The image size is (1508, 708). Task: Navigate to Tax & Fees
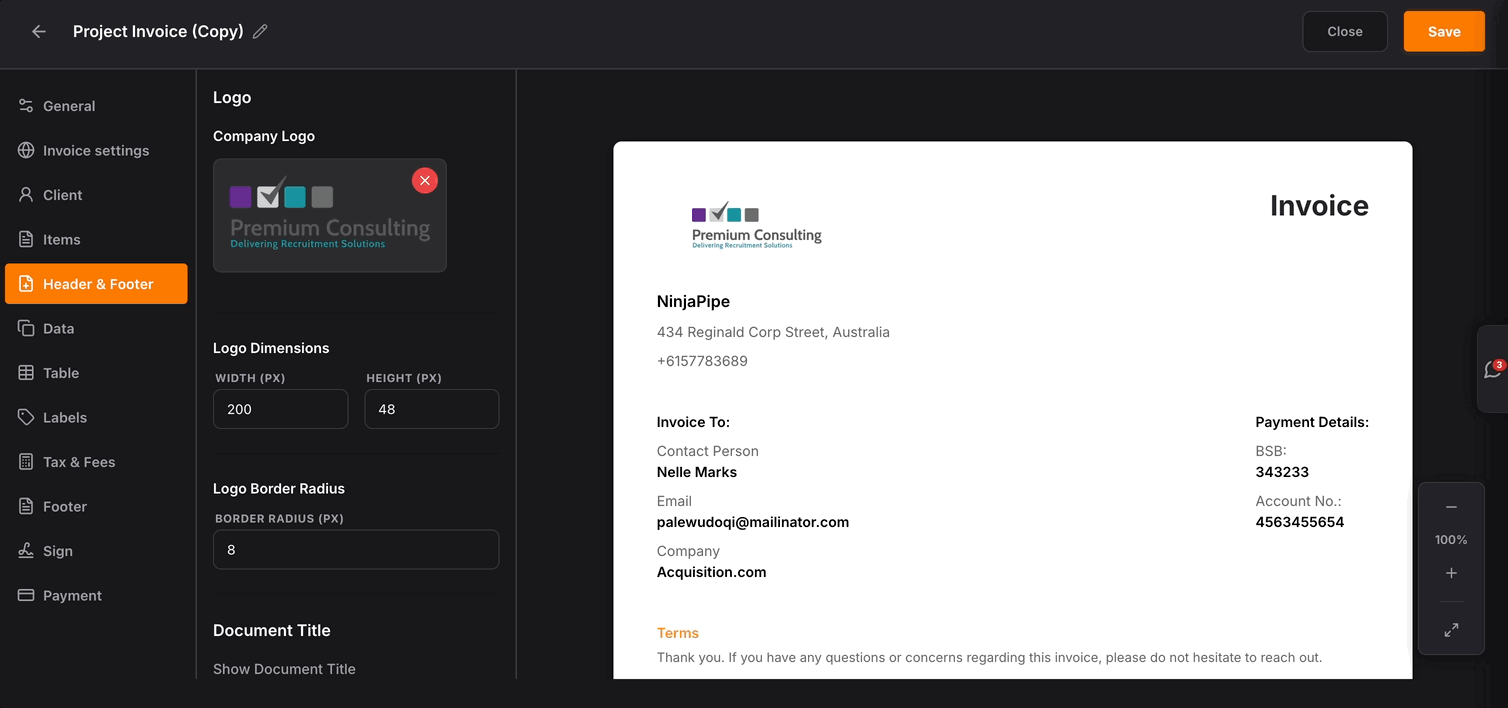point(79,462)
